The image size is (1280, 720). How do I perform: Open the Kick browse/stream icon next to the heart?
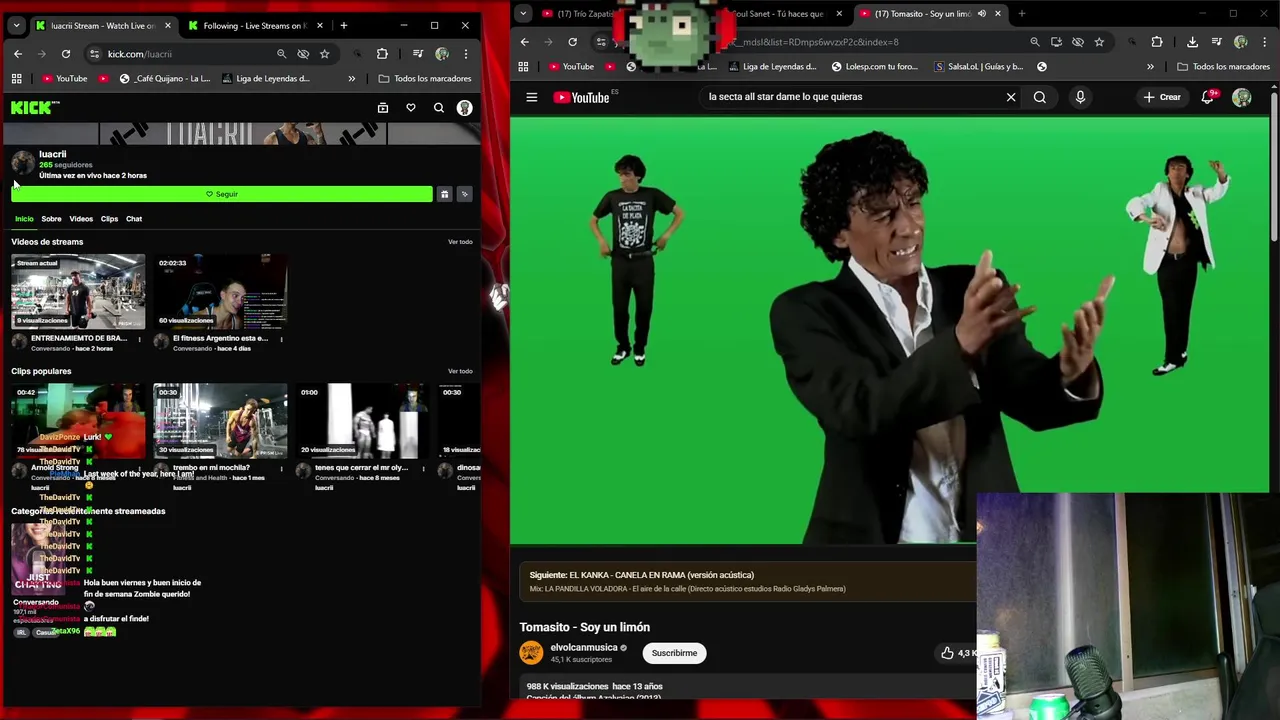pyautogui.click(x=382, y=108)
